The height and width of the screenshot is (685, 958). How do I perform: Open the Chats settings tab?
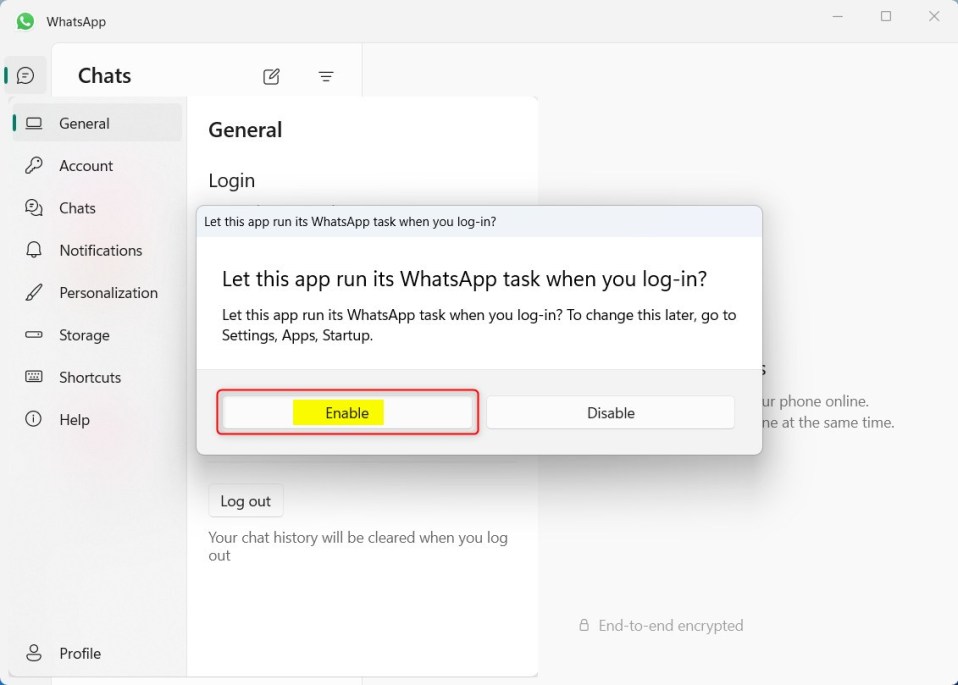click(x=97, y=208)
